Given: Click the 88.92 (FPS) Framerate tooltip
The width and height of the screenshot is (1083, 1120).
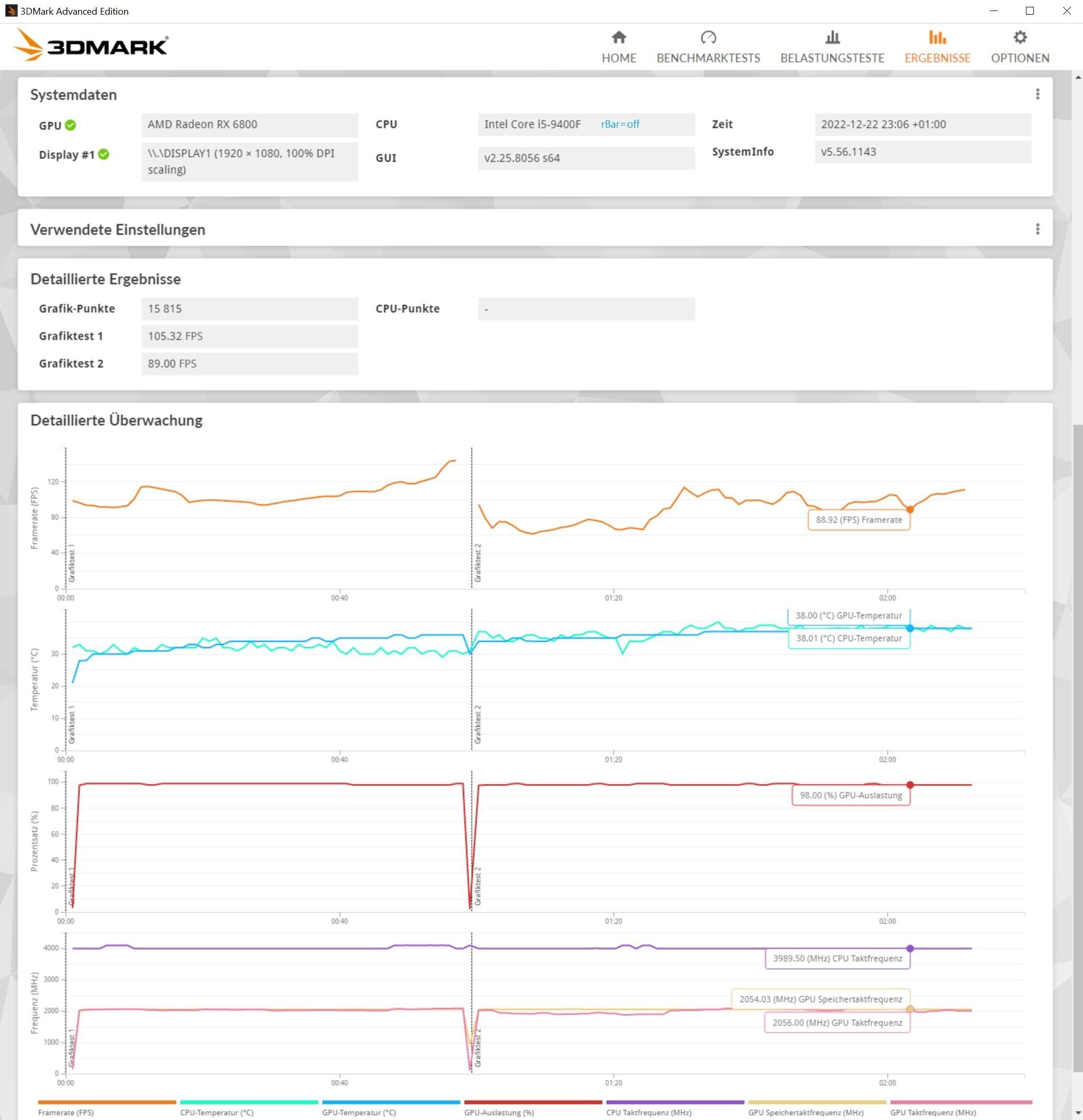Looking at the screenshot, I should click(x=859, y=520).
